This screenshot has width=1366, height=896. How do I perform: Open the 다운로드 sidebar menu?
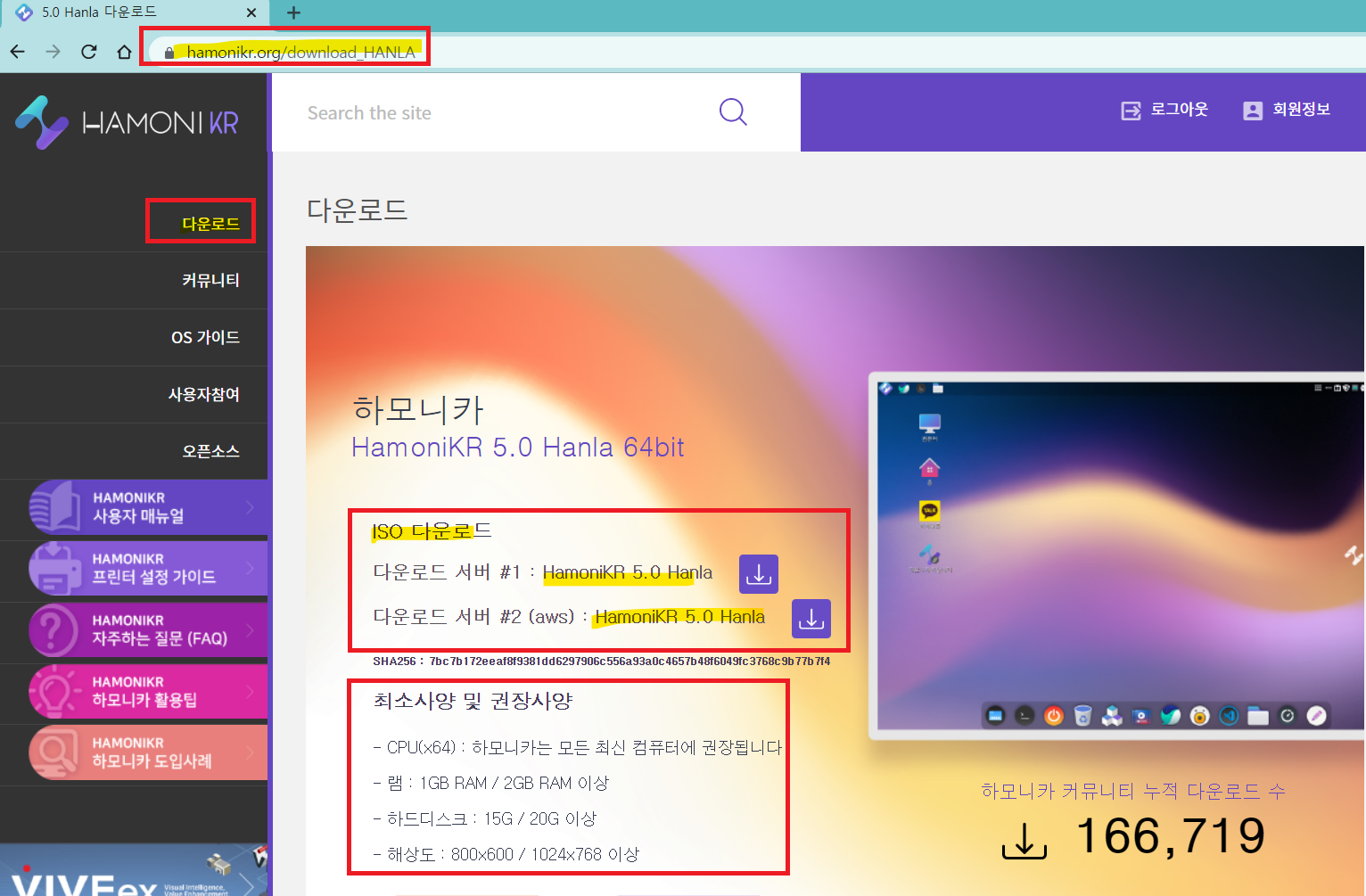coord(210,223)
